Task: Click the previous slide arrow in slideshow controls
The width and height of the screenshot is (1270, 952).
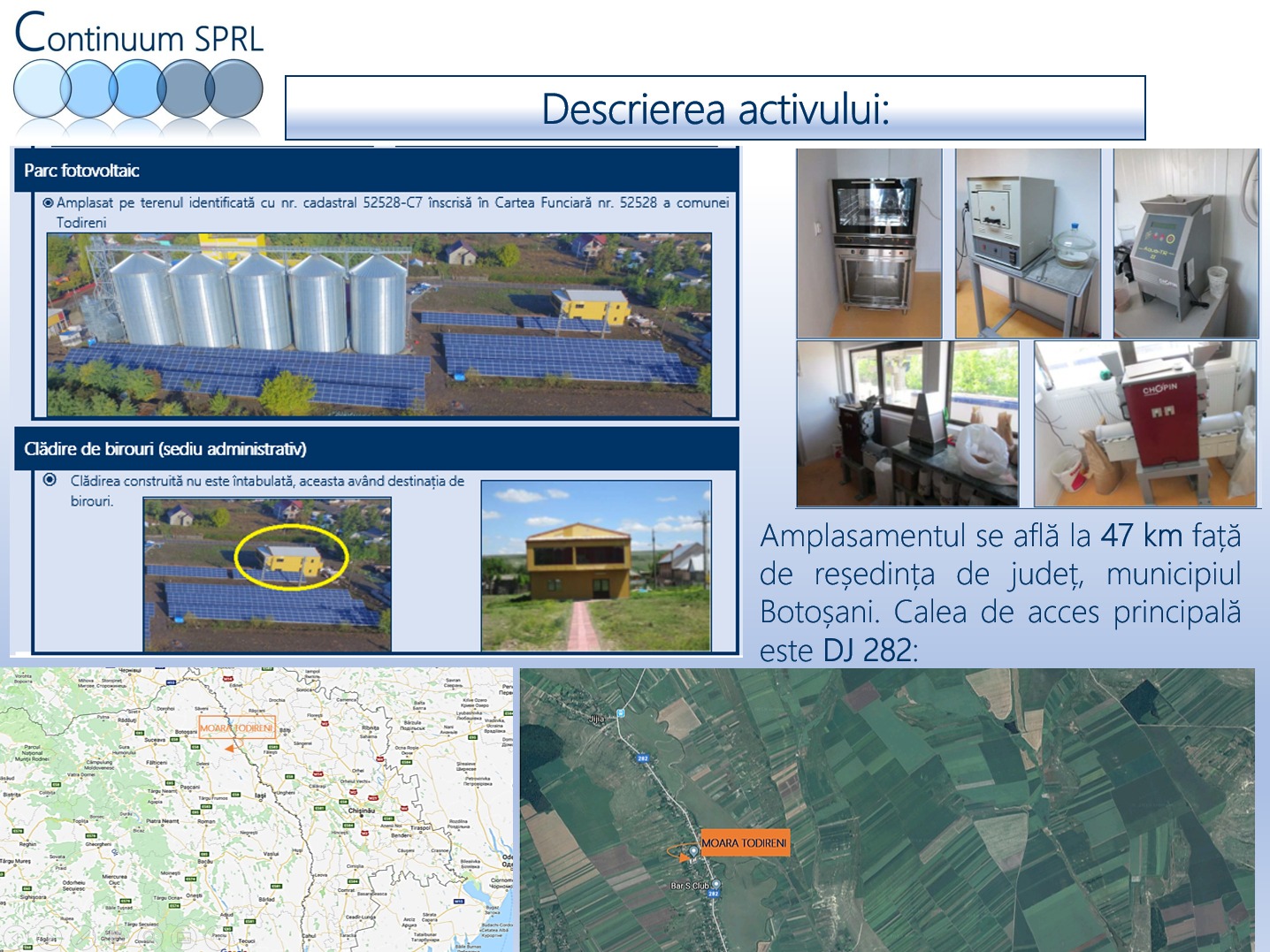Action: pos(16,938)
